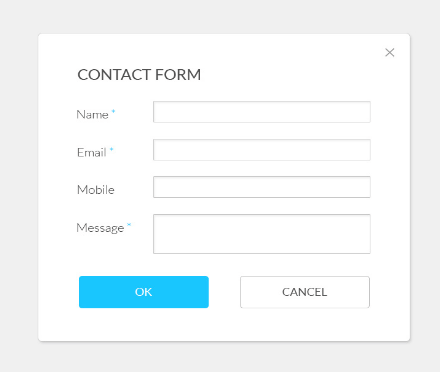Click the Message field label
Image resolution: width=440 pixels, height=372 pixels.
point(100,228)
